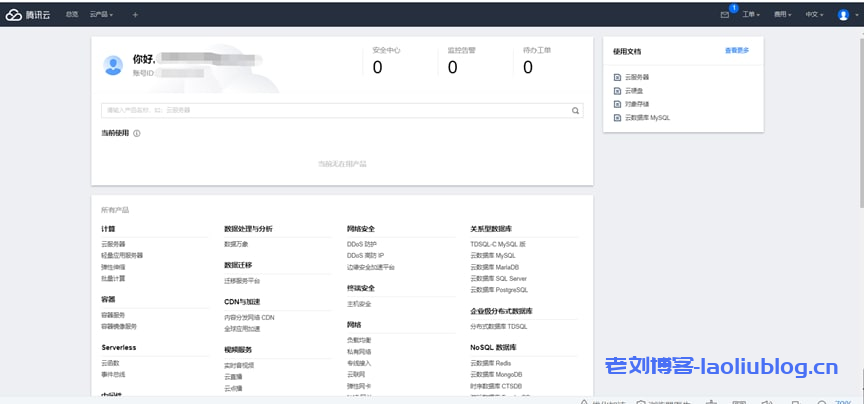The height and width of the screenshot is (404, 864).
Task: Click the document icon beside 云数据库 MySQL doc
Action: click(617, 117)
